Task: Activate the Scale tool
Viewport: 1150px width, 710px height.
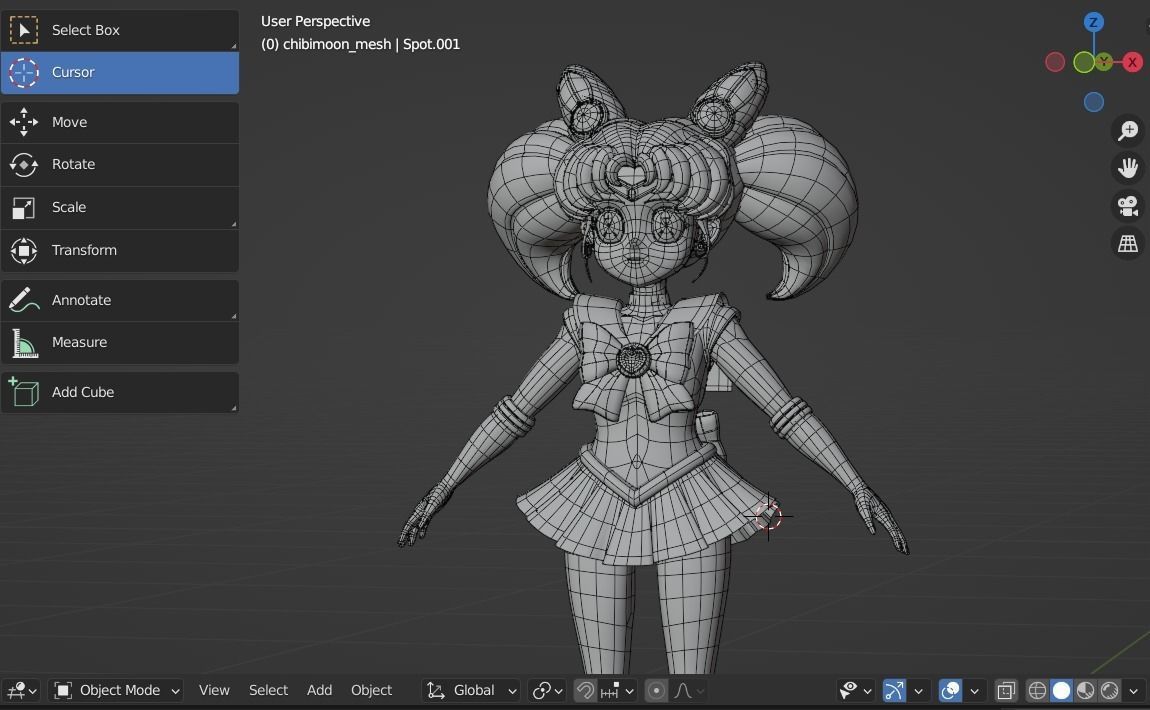Action: tap(120, 208)
